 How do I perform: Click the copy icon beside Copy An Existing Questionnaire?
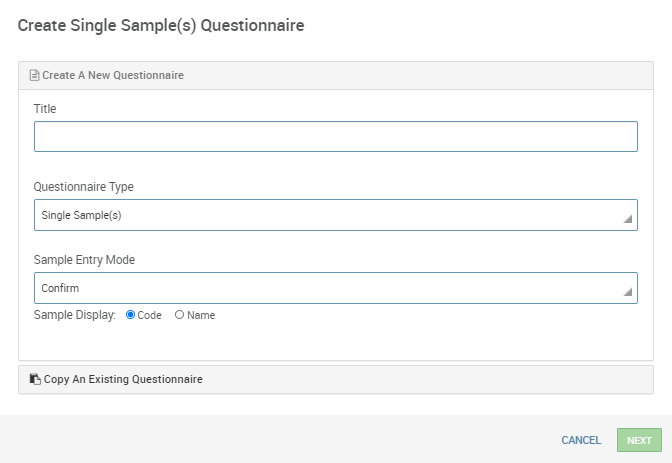[x=35, y=379]
